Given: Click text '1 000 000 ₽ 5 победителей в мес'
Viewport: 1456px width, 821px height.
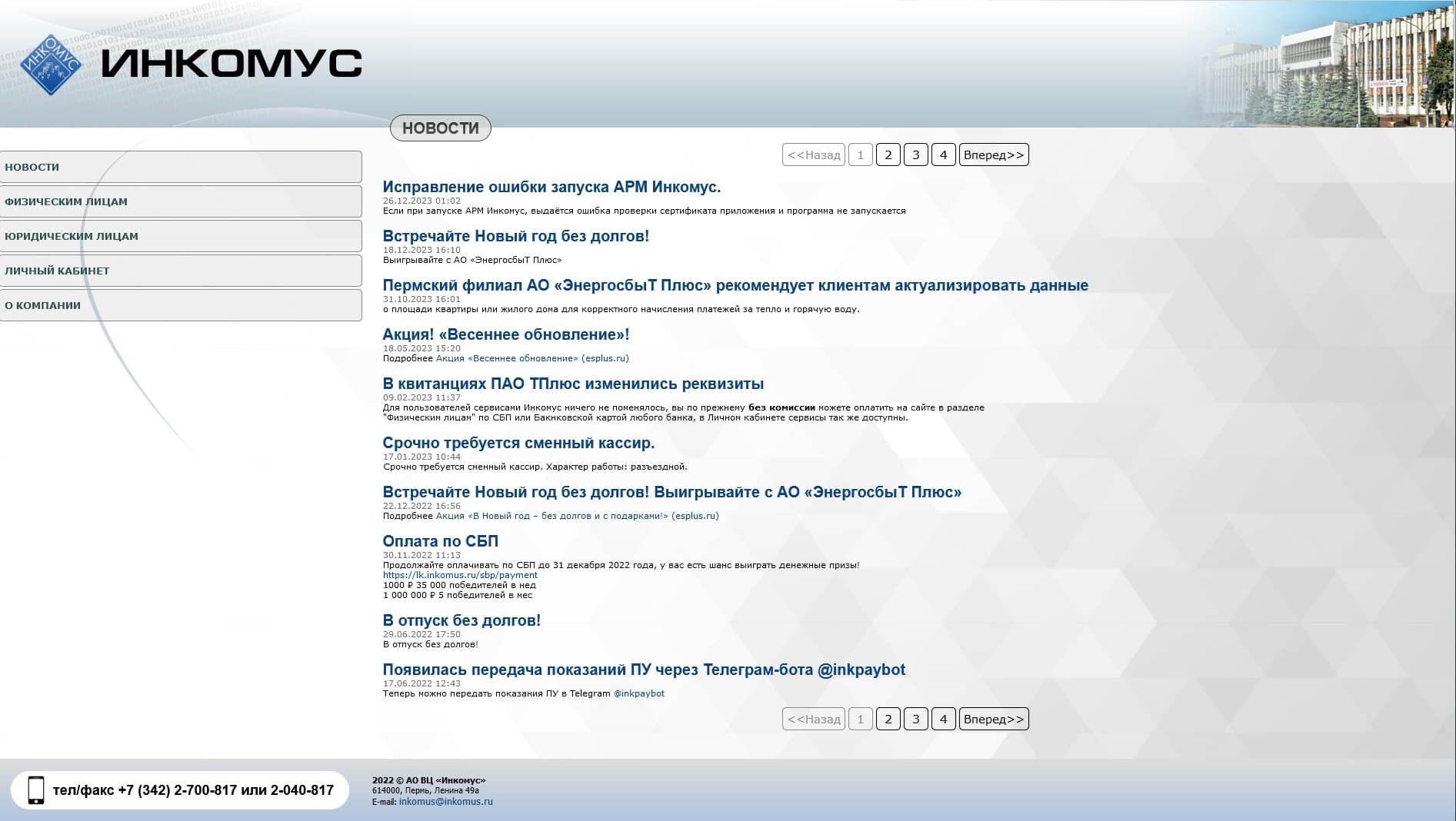Looking at the screenshot, I should [x=458, y=595].
